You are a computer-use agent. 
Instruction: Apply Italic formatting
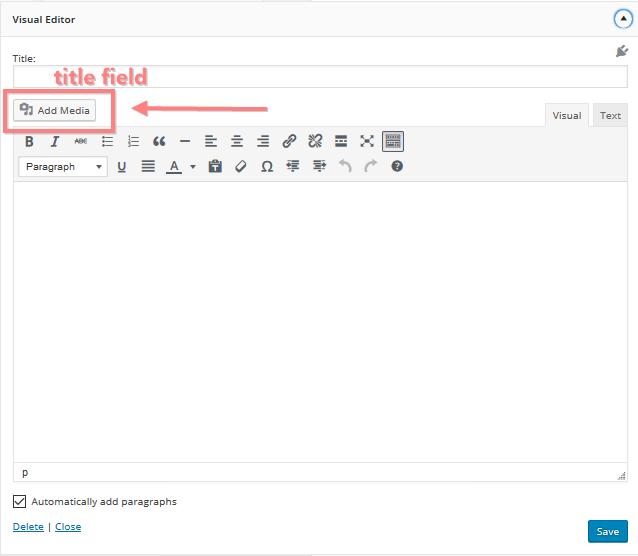pyautogui.click(x=55, y=142)
